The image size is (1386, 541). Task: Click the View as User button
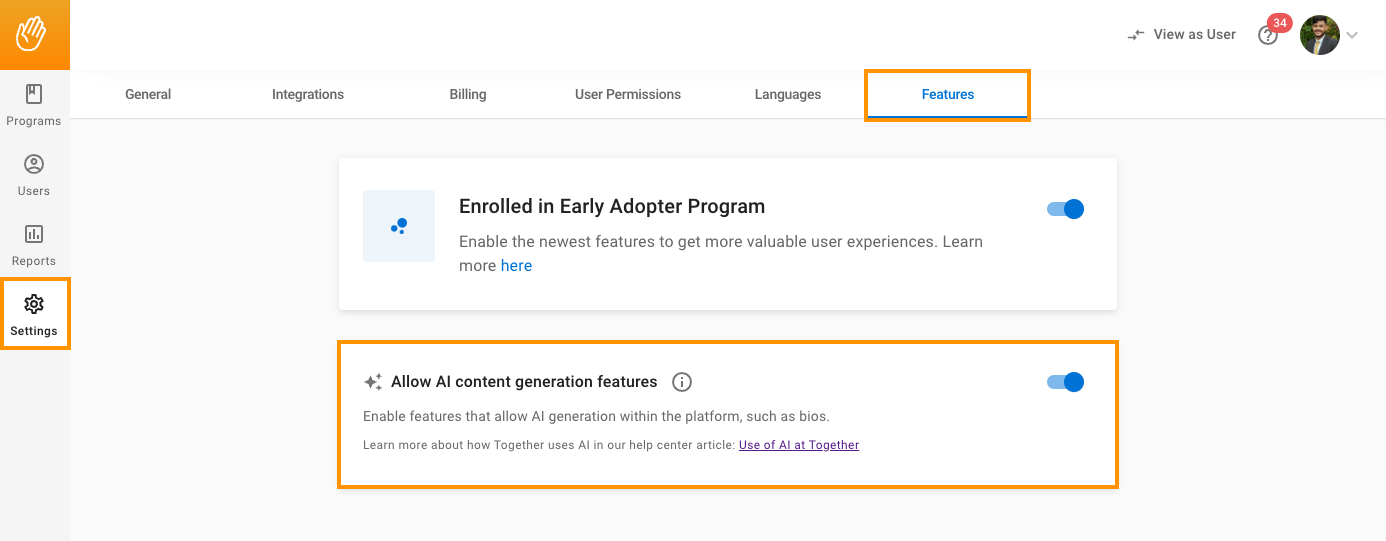click(x=1182, y=34)
